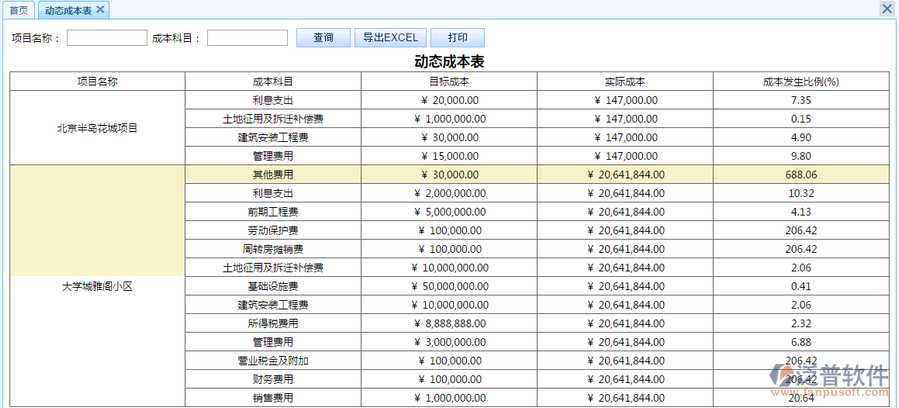Select the 动态成本表 tab
This screenshot has height=408, width=899.
pyautogui.click(x=68, y=9)
